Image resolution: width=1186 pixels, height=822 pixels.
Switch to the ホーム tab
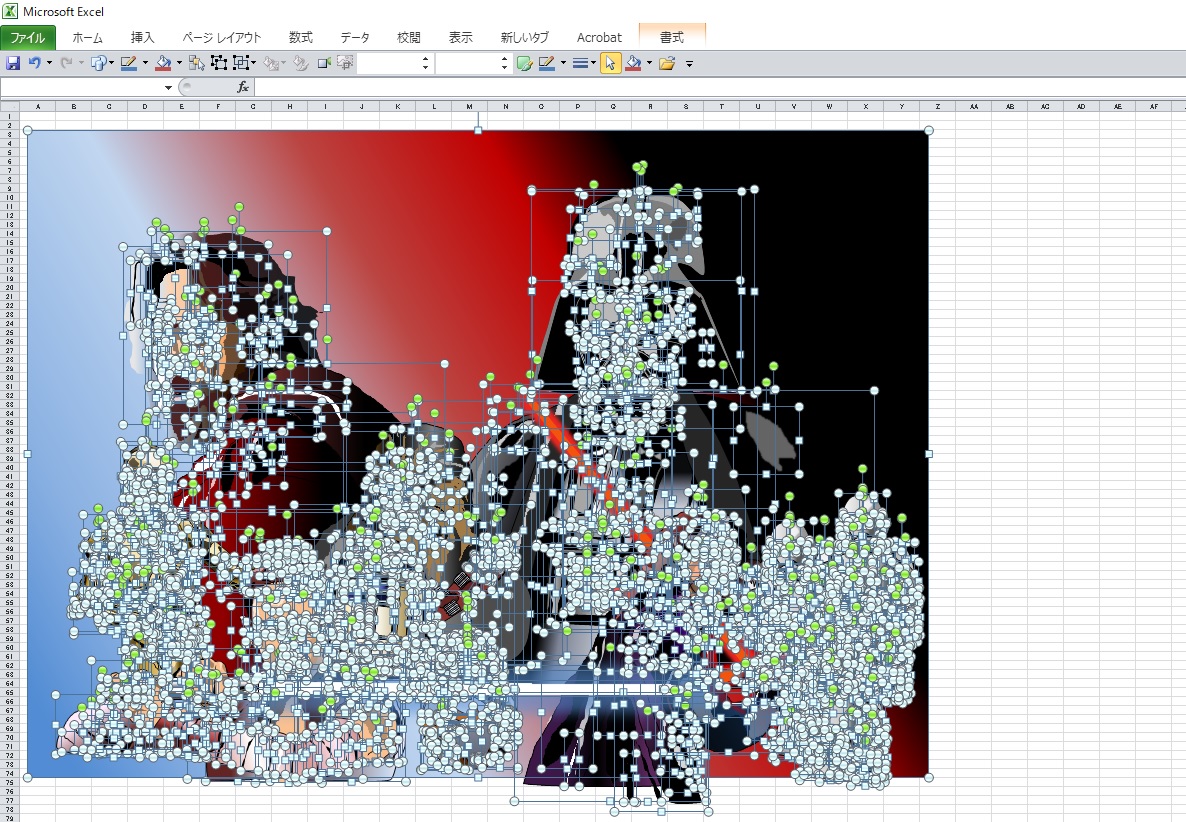tap(88, 37)
